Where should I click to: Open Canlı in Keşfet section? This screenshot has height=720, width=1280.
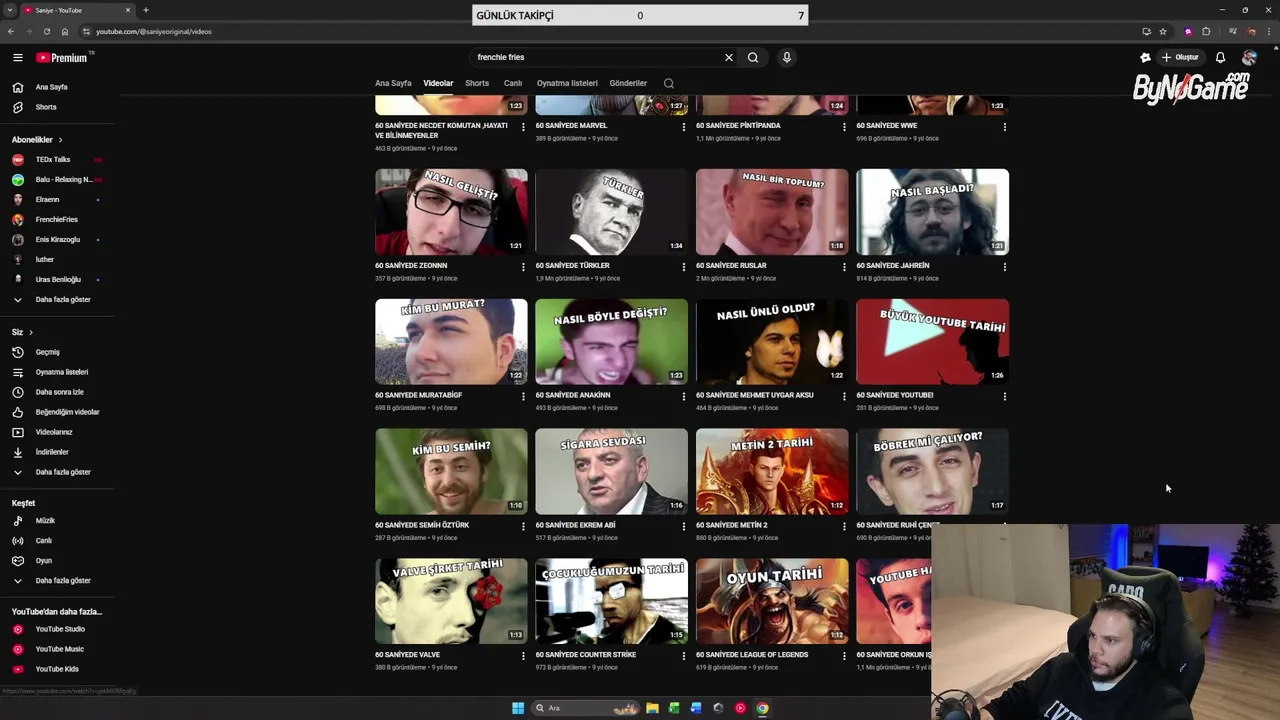click(x=43, y=540)
